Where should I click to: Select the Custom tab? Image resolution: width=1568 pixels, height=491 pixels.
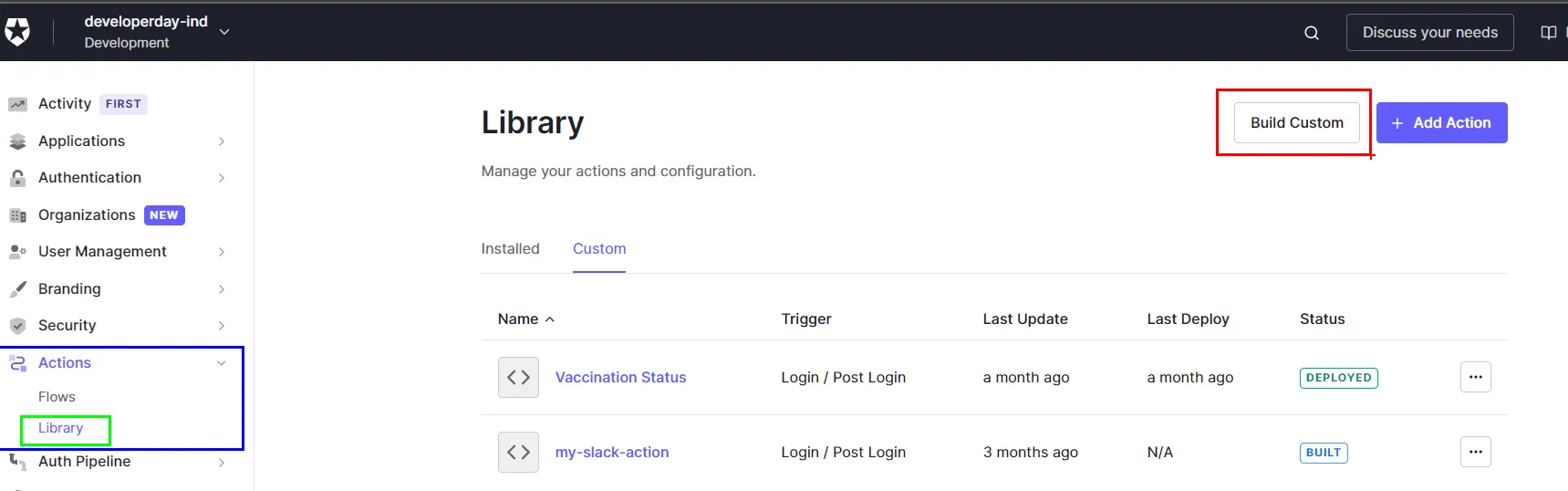point(599,248)
